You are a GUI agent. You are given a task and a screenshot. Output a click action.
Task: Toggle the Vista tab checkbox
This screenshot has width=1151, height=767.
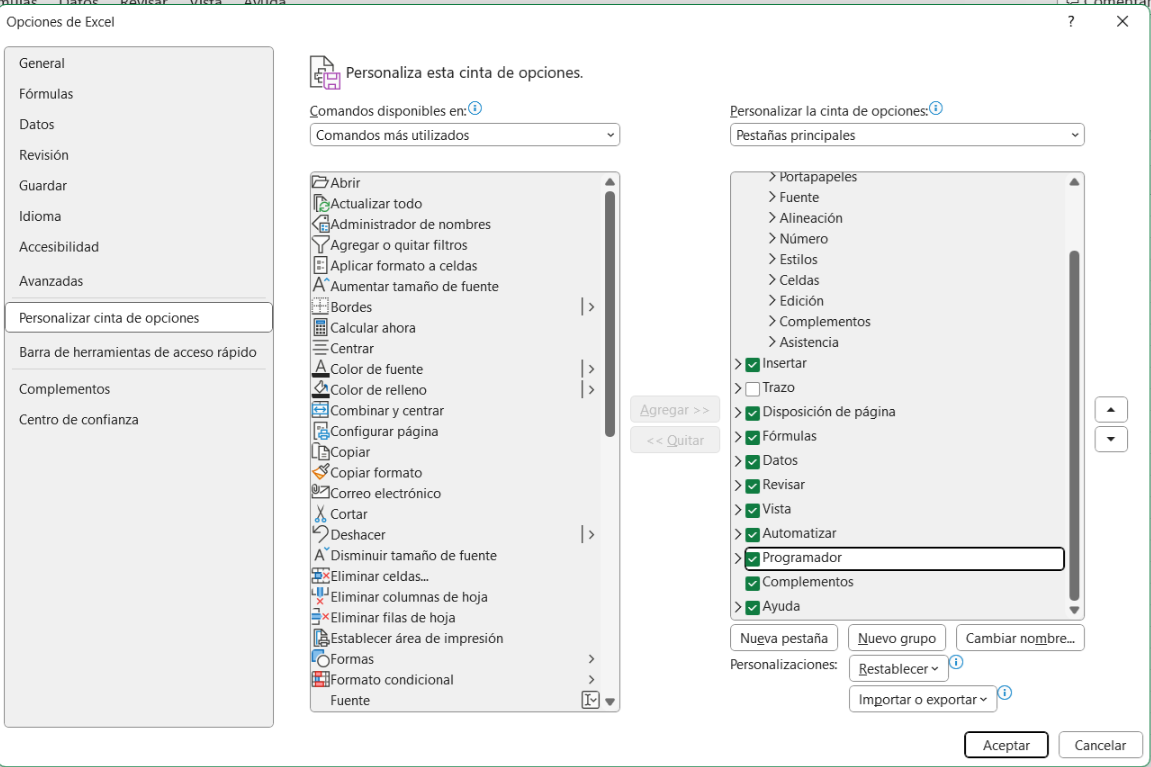tap(752, 509)
